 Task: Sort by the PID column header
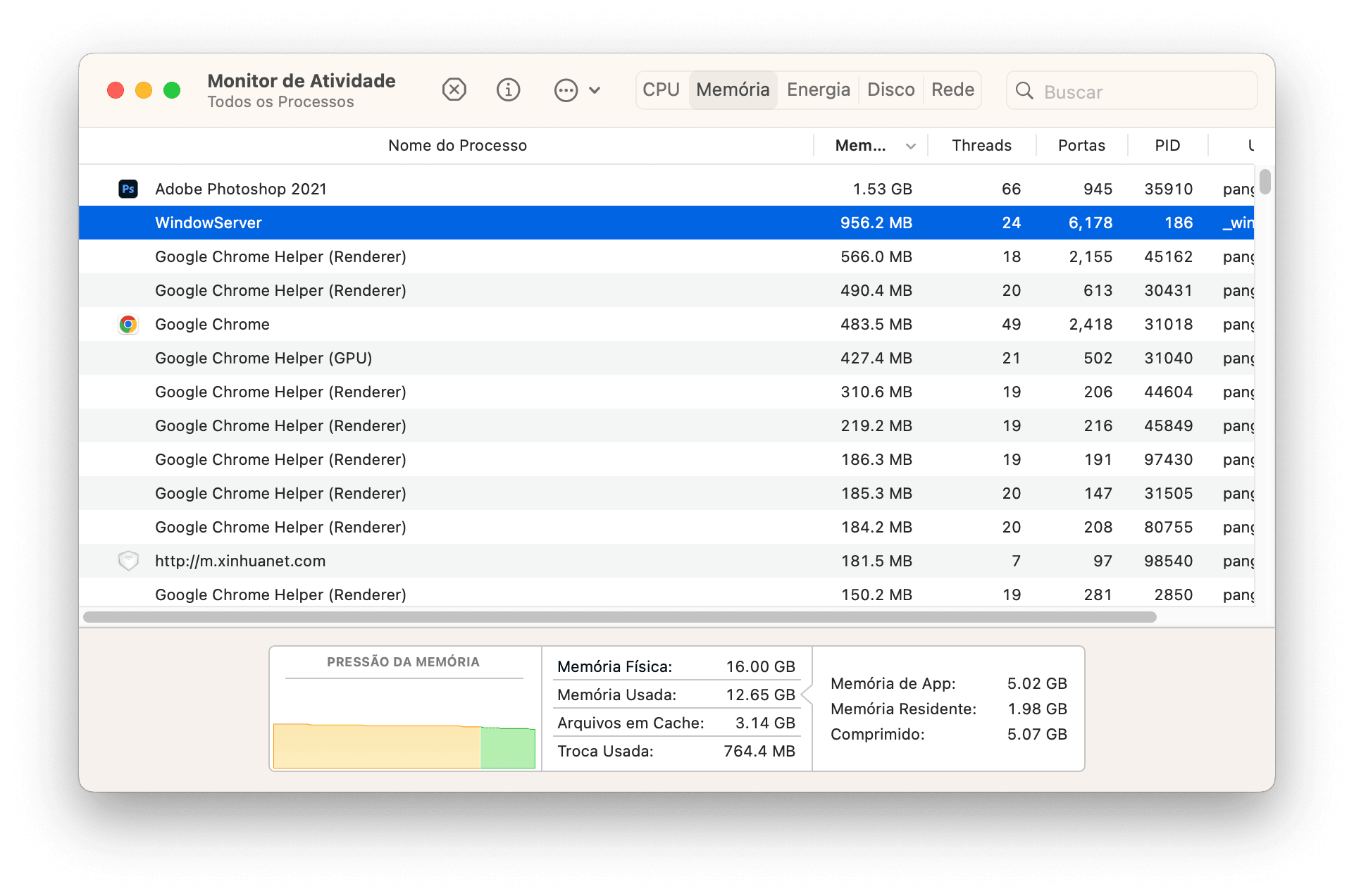point(1167,146)
